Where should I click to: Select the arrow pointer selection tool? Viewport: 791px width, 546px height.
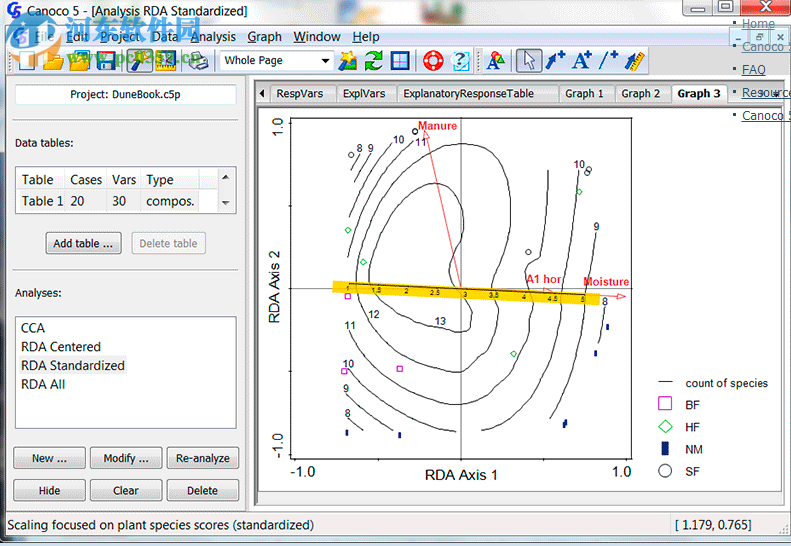point(529,61)
